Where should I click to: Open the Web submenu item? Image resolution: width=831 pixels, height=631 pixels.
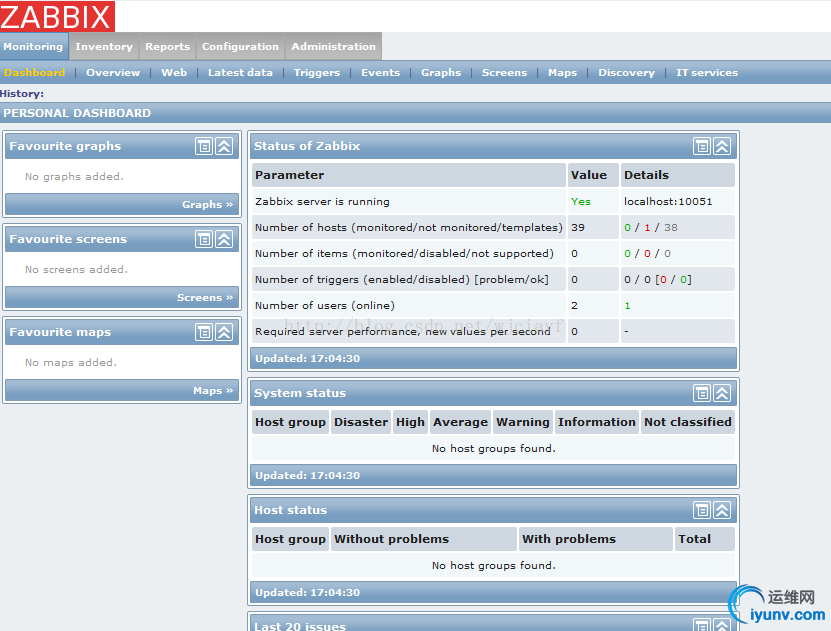click(174, 73)
